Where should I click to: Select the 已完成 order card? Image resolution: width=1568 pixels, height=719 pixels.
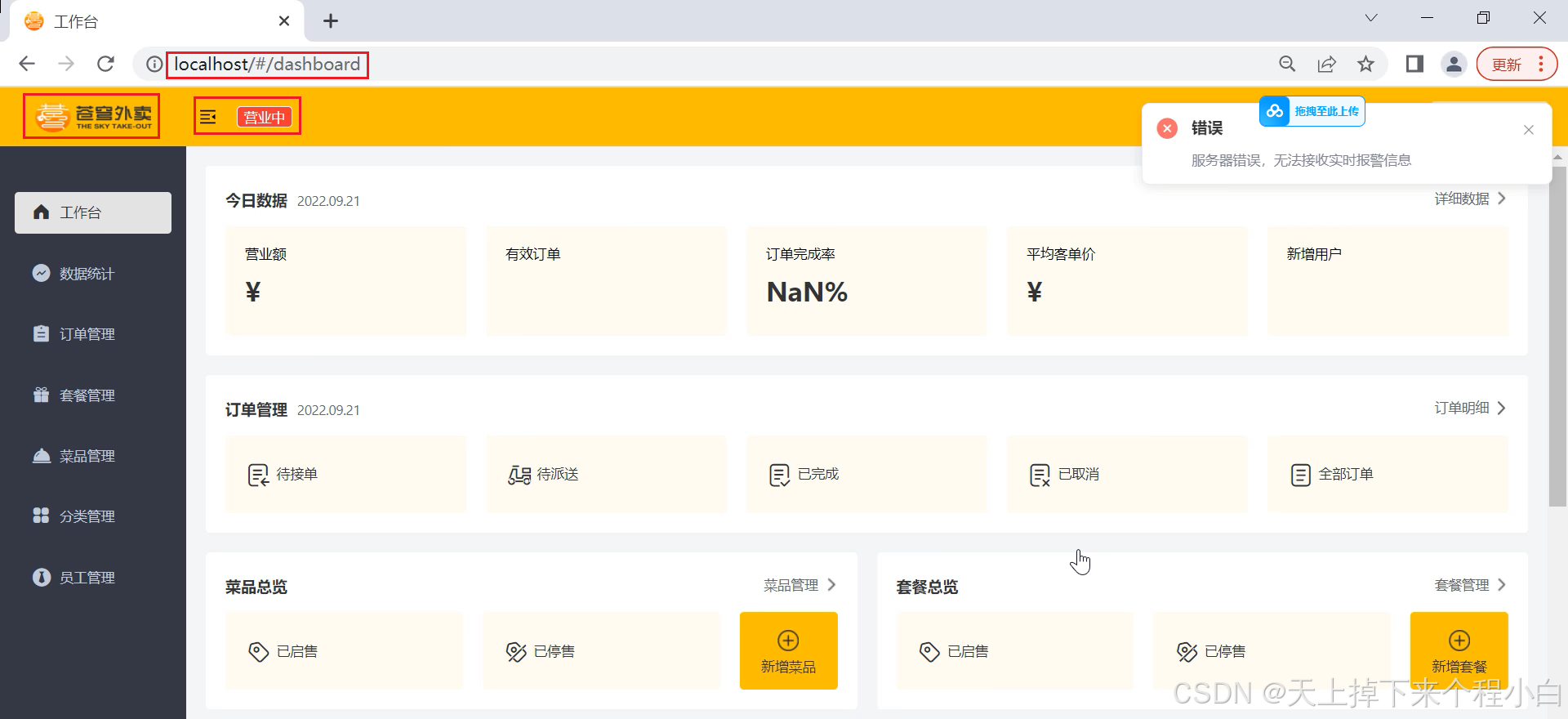point(866,474)
